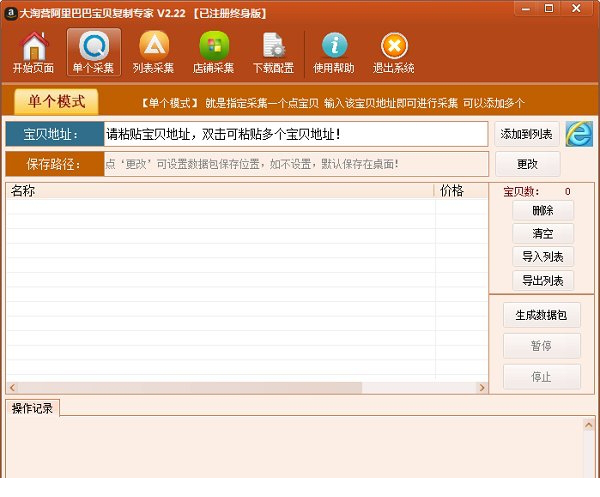Click the app logo in title bar
This screenshot has height=497, width=600.
coord(10,13)
